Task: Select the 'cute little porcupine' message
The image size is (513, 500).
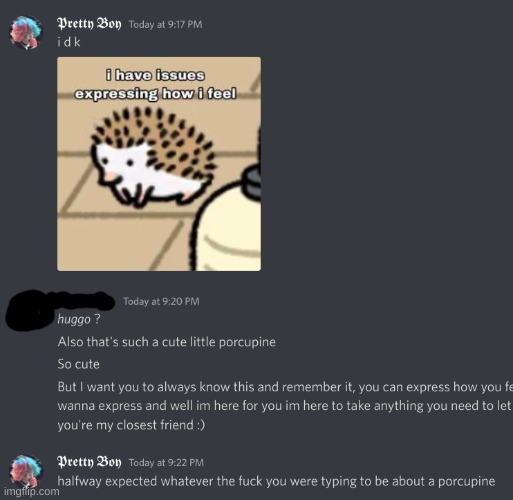Action: pos(167,342)
